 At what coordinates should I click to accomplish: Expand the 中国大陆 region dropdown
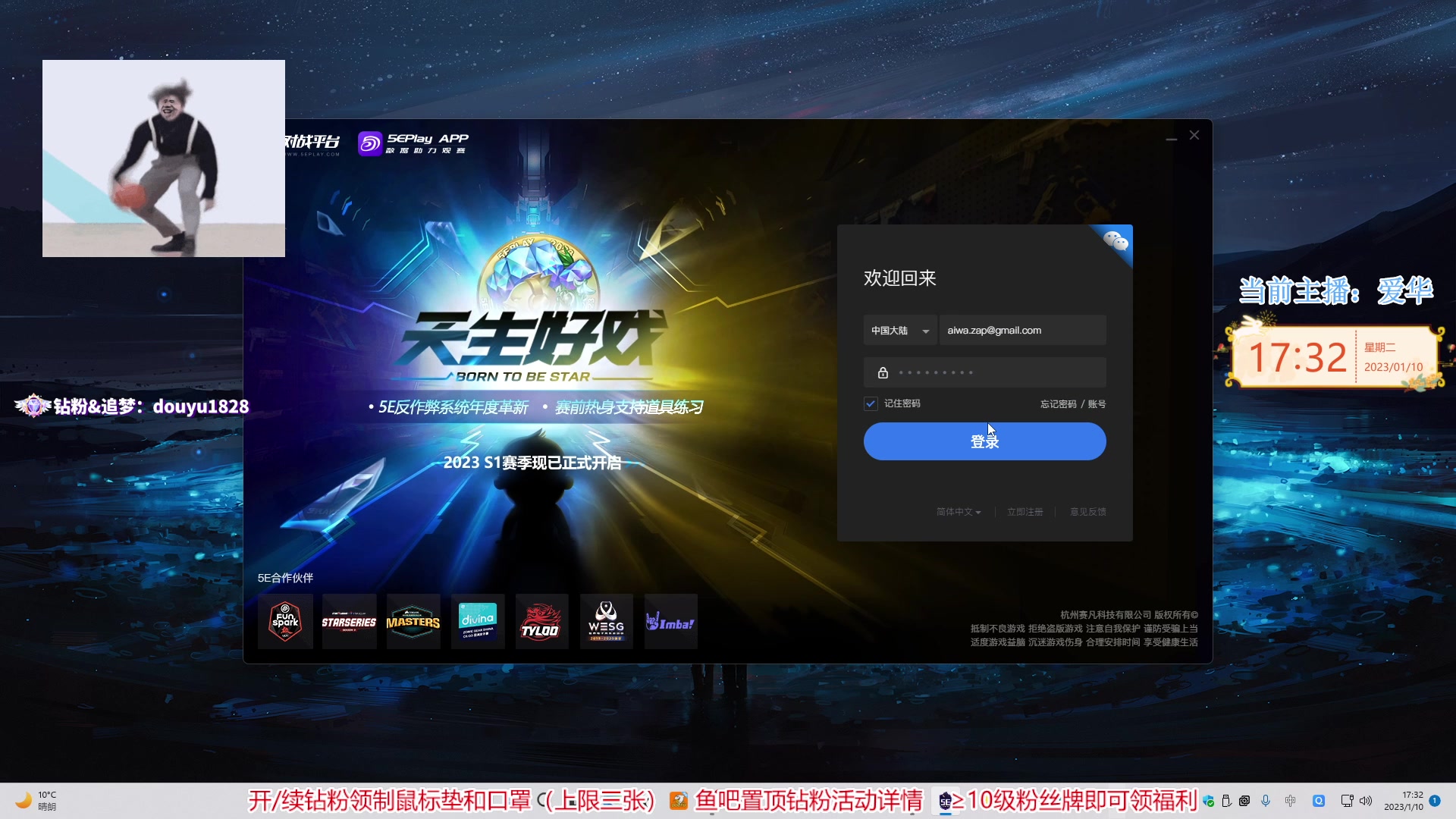pos(900,331)
